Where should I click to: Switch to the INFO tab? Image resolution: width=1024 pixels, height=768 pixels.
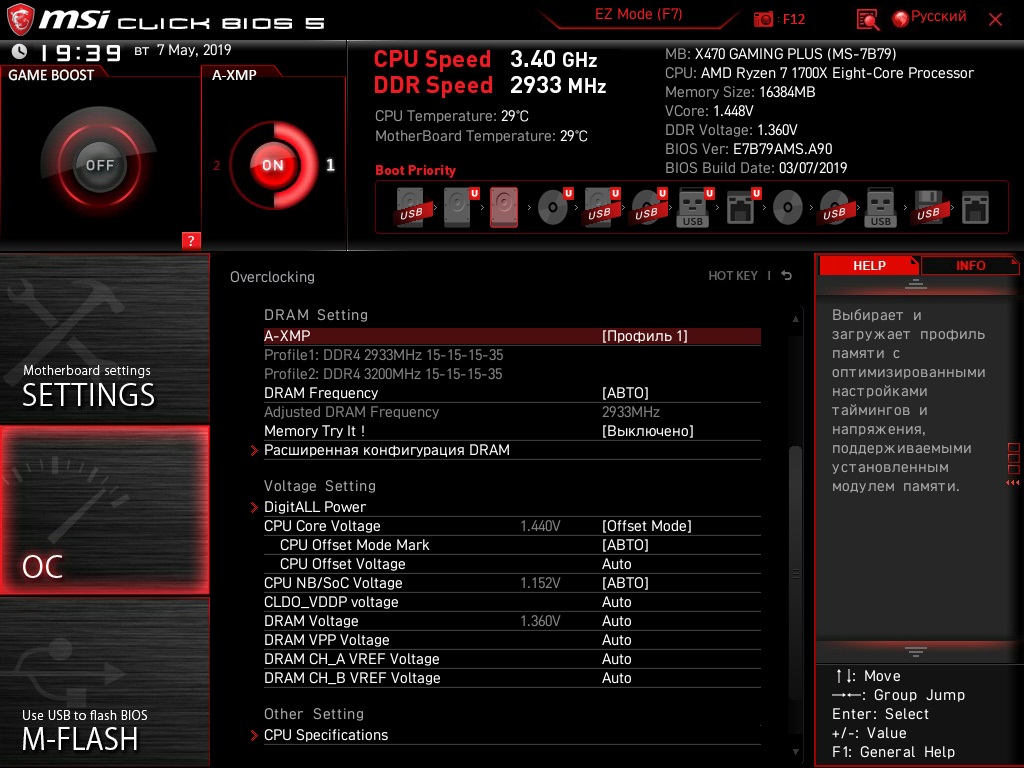pos(970,265)
